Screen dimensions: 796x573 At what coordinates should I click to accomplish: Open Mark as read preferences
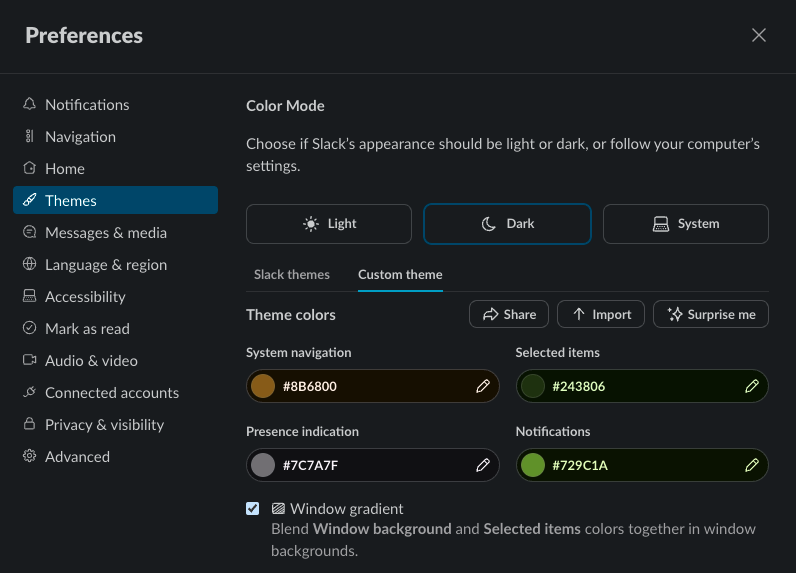(x=115, y=328)
